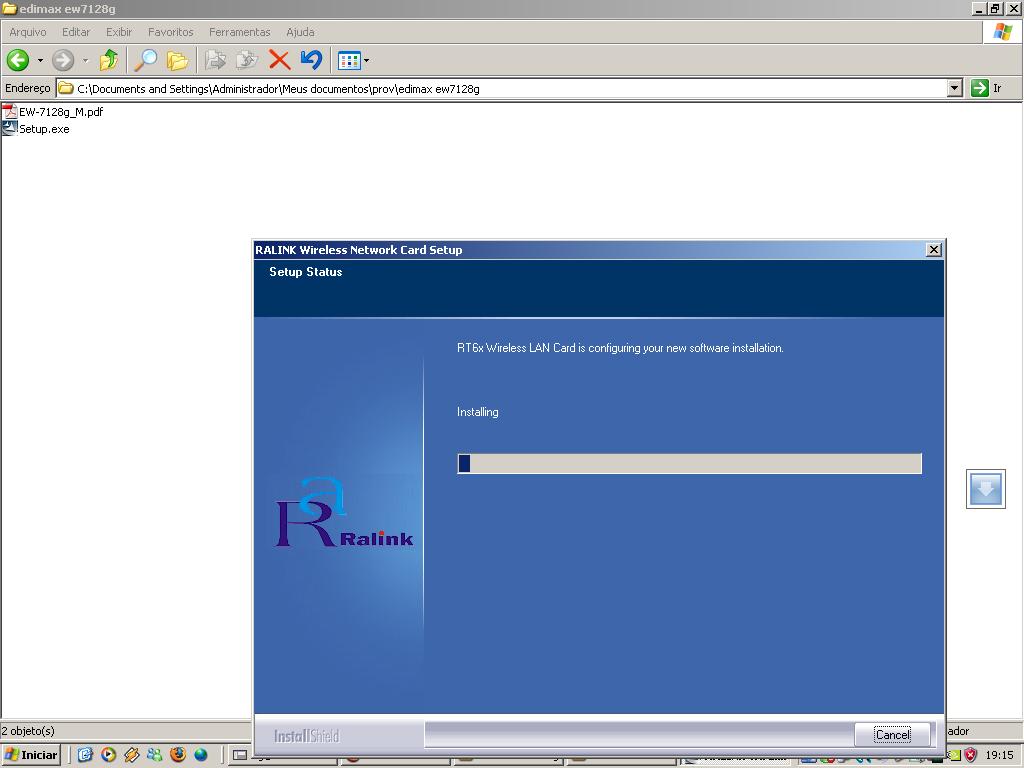Open the Back button history dropdown

click(x=40, y=60)
